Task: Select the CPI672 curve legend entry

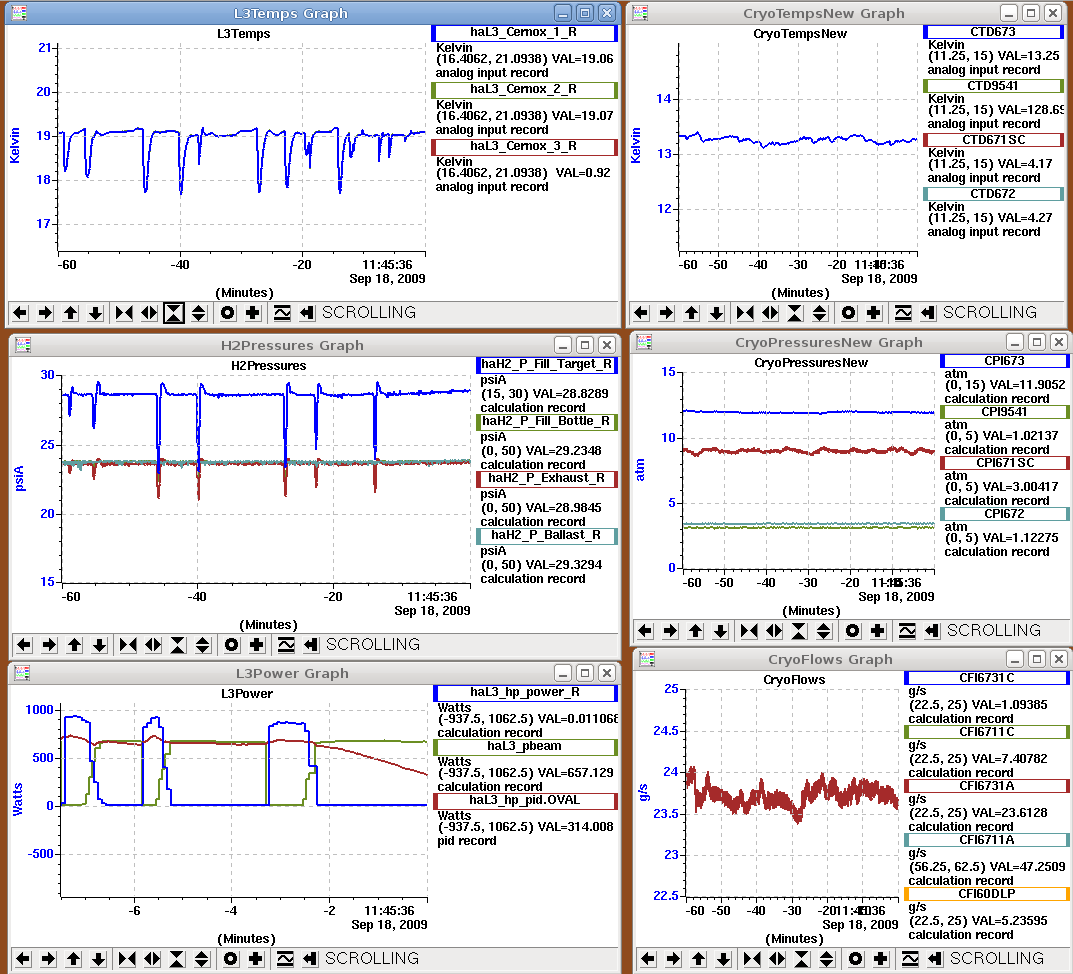Action: (x=1005, y=514)
